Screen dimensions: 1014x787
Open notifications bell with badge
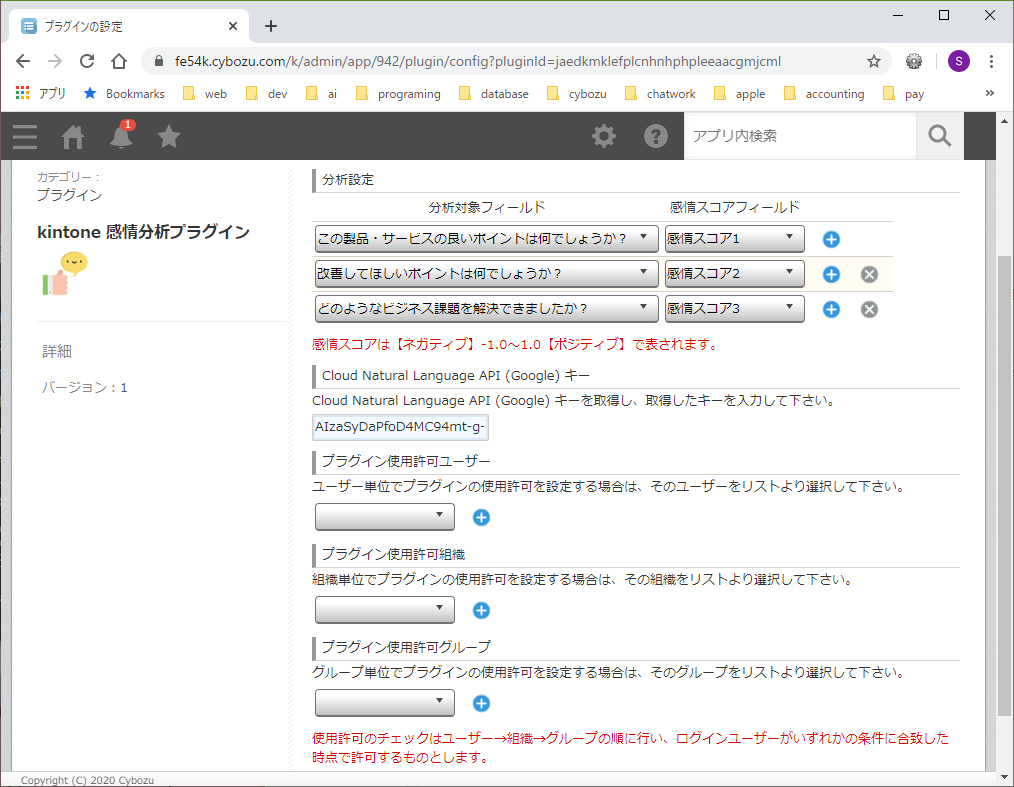[x=122, y=135]
